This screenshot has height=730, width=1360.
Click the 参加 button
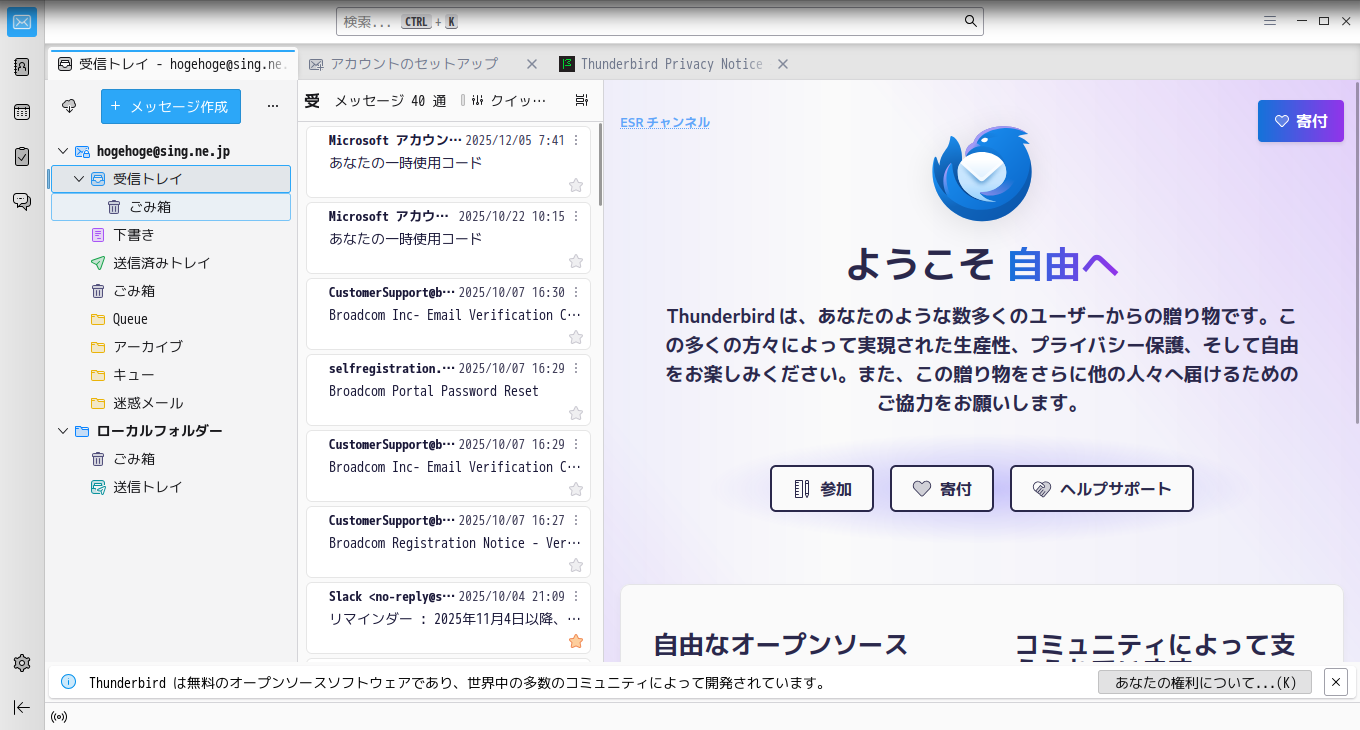[822, 489]
